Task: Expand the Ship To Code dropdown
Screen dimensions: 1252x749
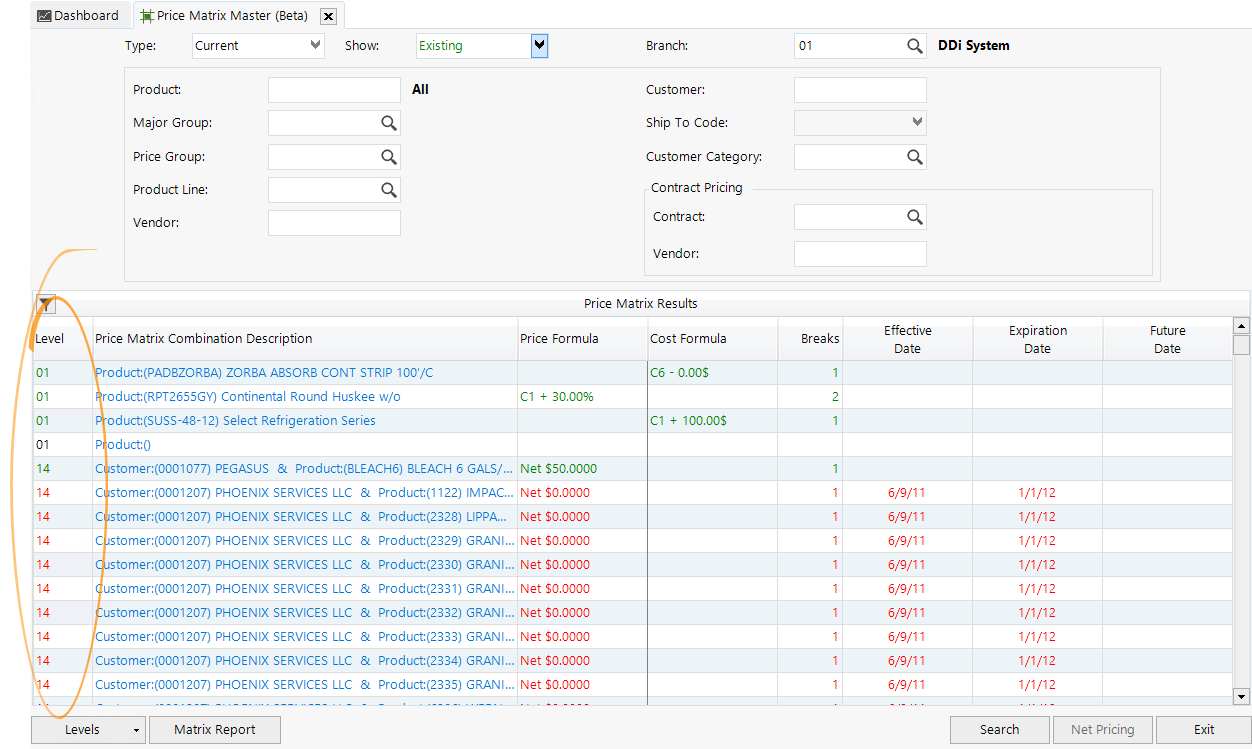Action: click(x=916, y=122)
